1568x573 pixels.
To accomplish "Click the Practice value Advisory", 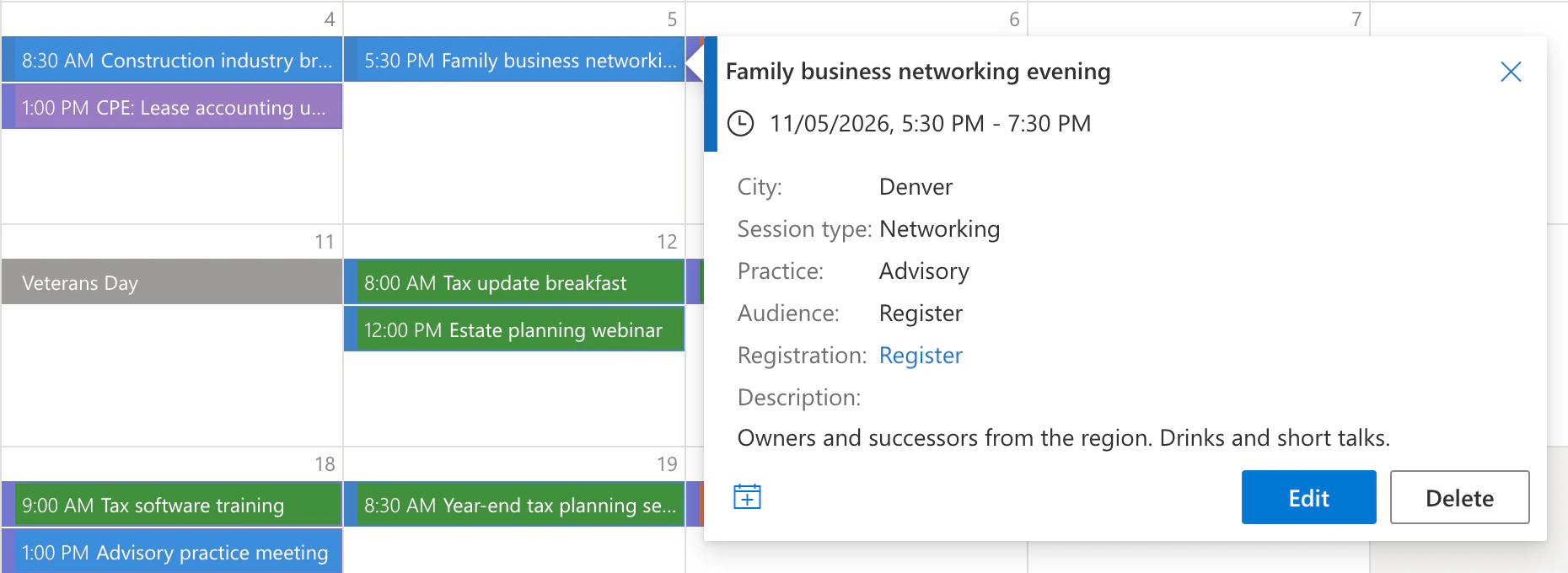I will [924, 271].
